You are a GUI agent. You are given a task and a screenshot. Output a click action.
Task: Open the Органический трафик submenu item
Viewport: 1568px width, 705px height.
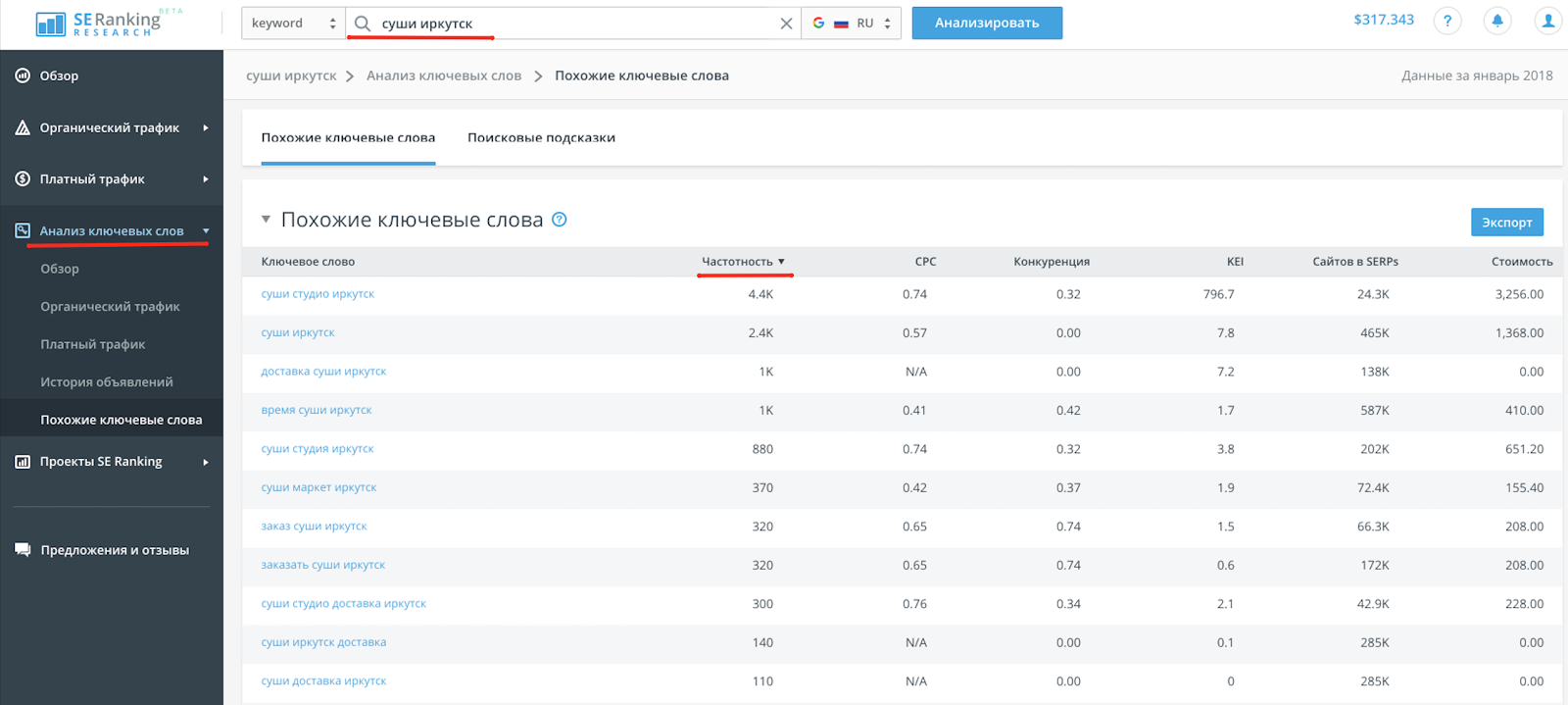(x=110, y=307)
